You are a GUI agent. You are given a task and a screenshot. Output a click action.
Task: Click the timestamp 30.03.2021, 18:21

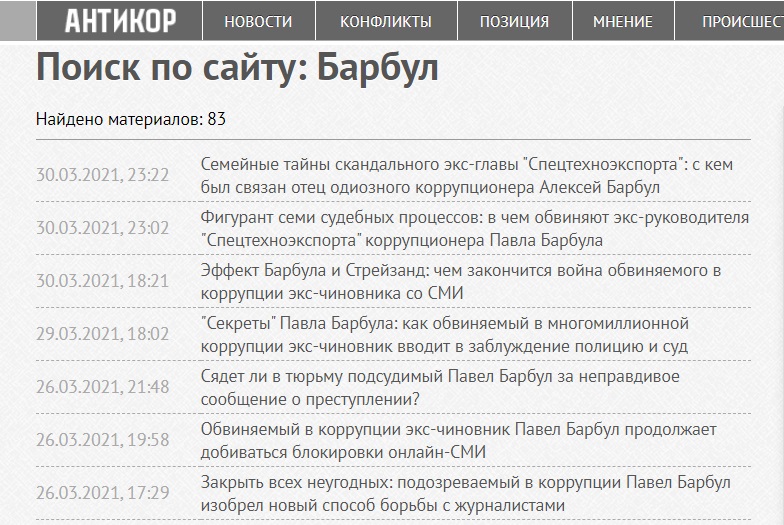103,281
